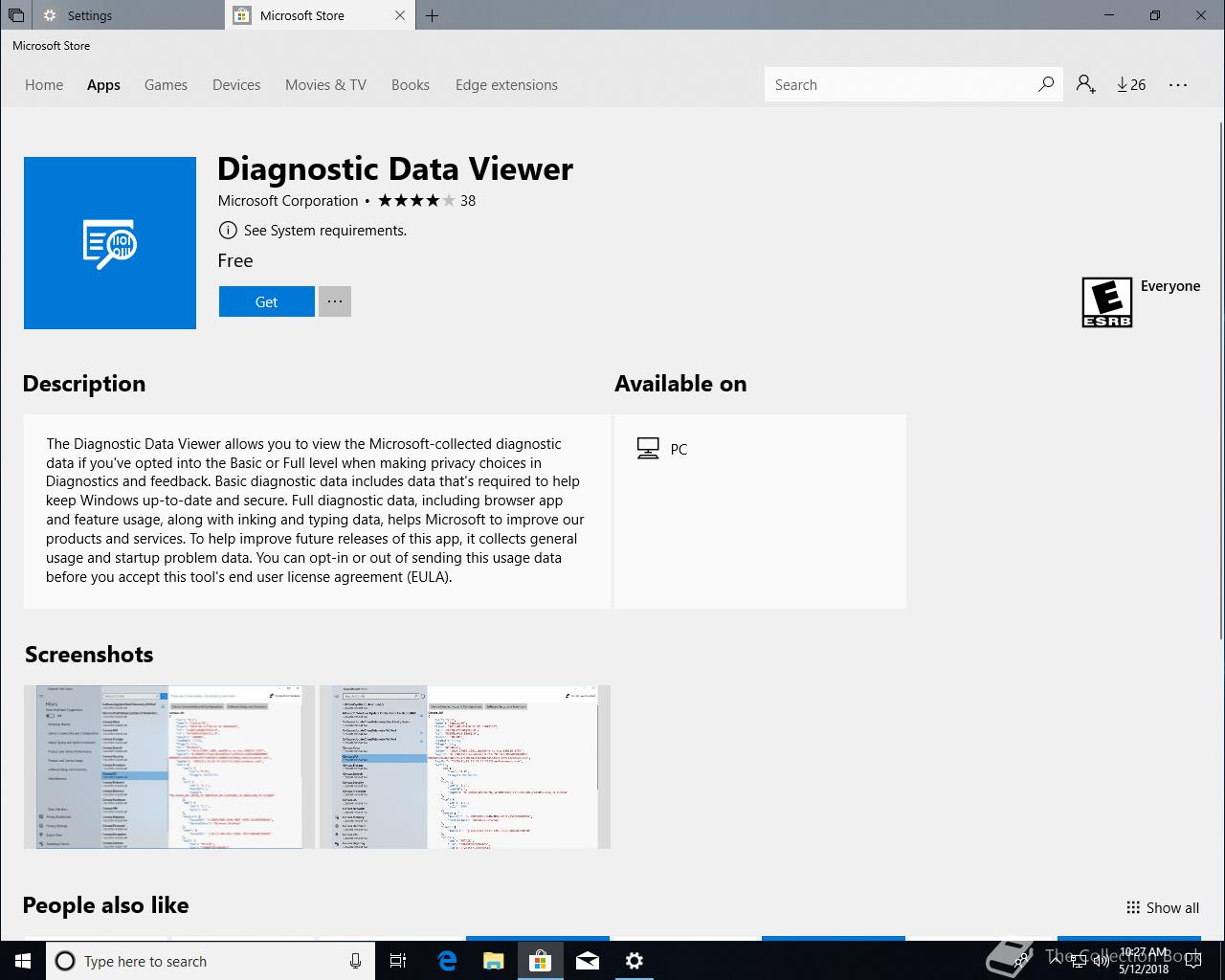Open File Explorer from taskbar
1225x980 pixels.
[493, 961]
